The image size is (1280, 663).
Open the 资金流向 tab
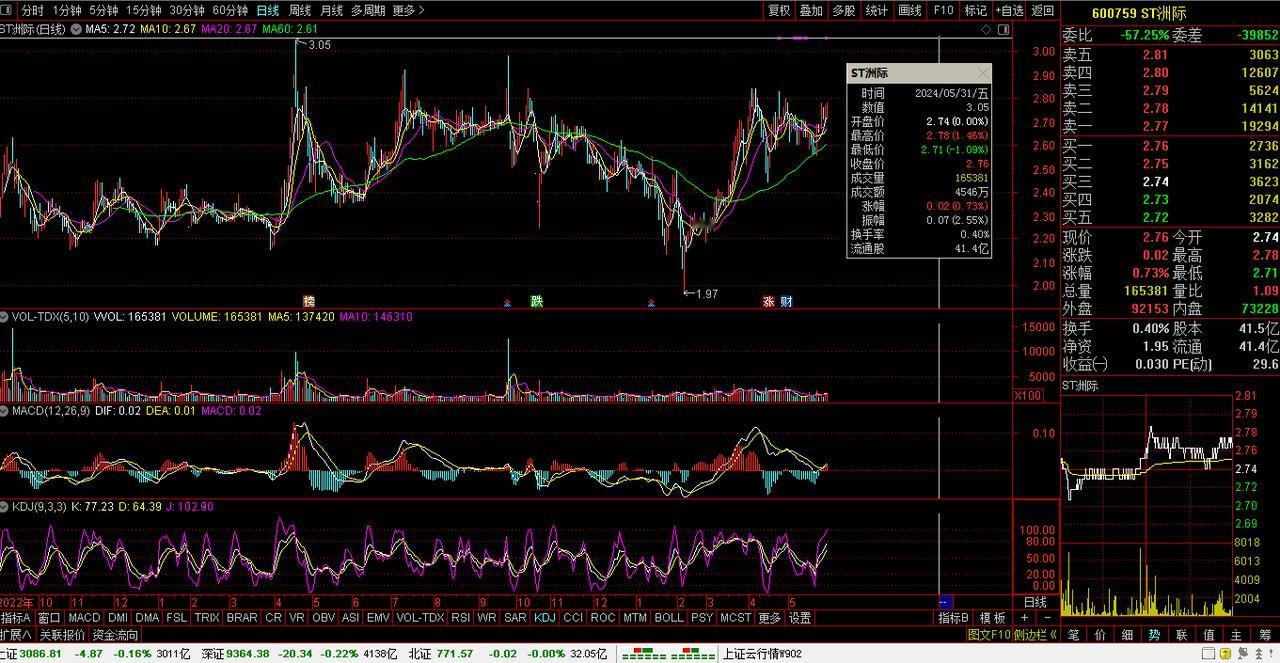click(116, 635)
